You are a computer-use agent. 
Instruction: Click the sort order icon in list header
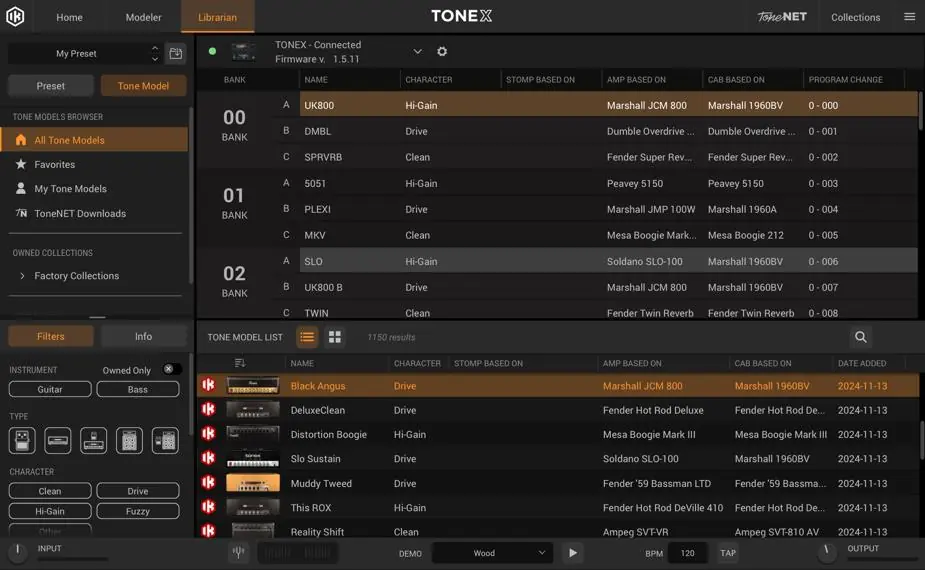pyautogui.click(x=240, y=363)
